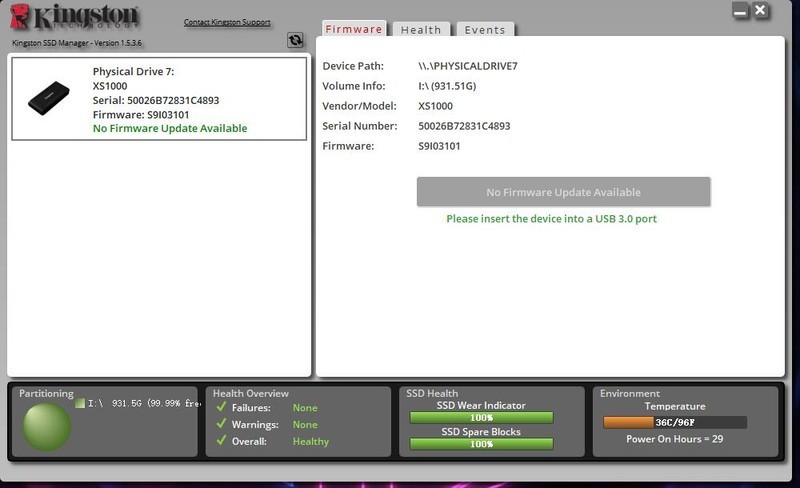Click the I:\ 931.5G partition label

pos(144,403)
